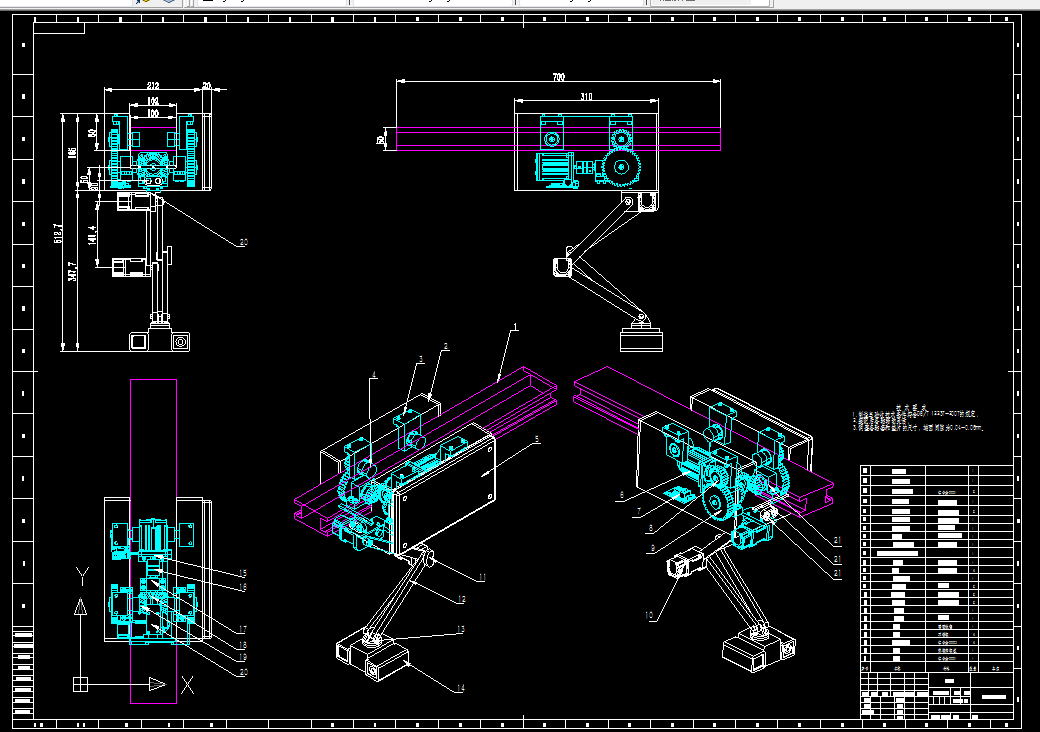Pick part balloon number 11
The width and height of the screenshot is (1040, 732).
pos(482,578)
